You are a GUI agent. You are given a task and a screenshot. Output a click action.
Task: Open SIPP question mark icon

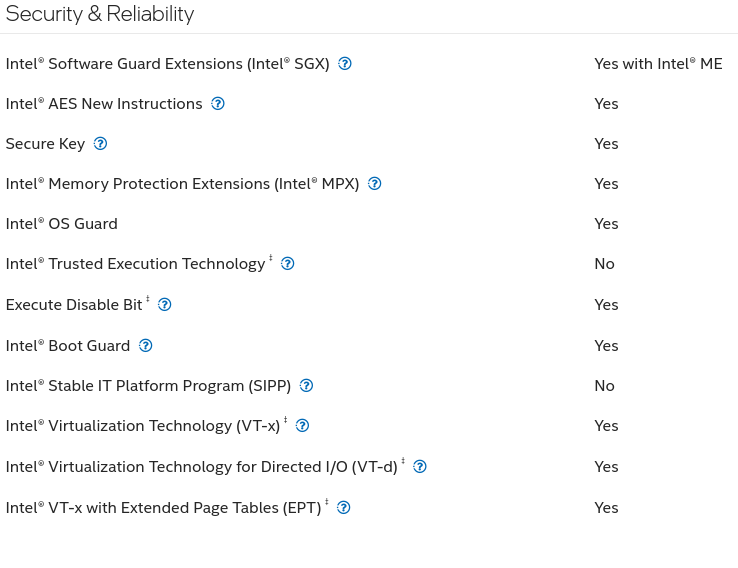[x=306, y=385]
